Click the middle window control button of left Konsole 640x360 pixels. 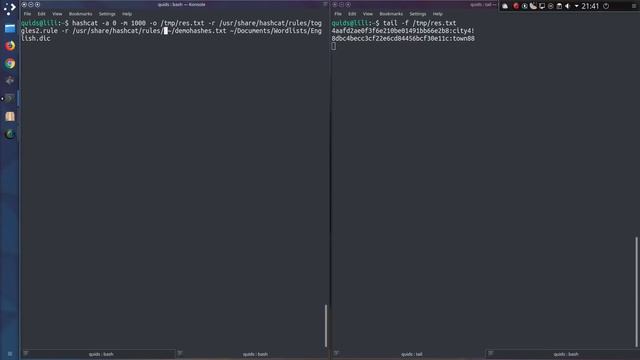coord(31,4)
